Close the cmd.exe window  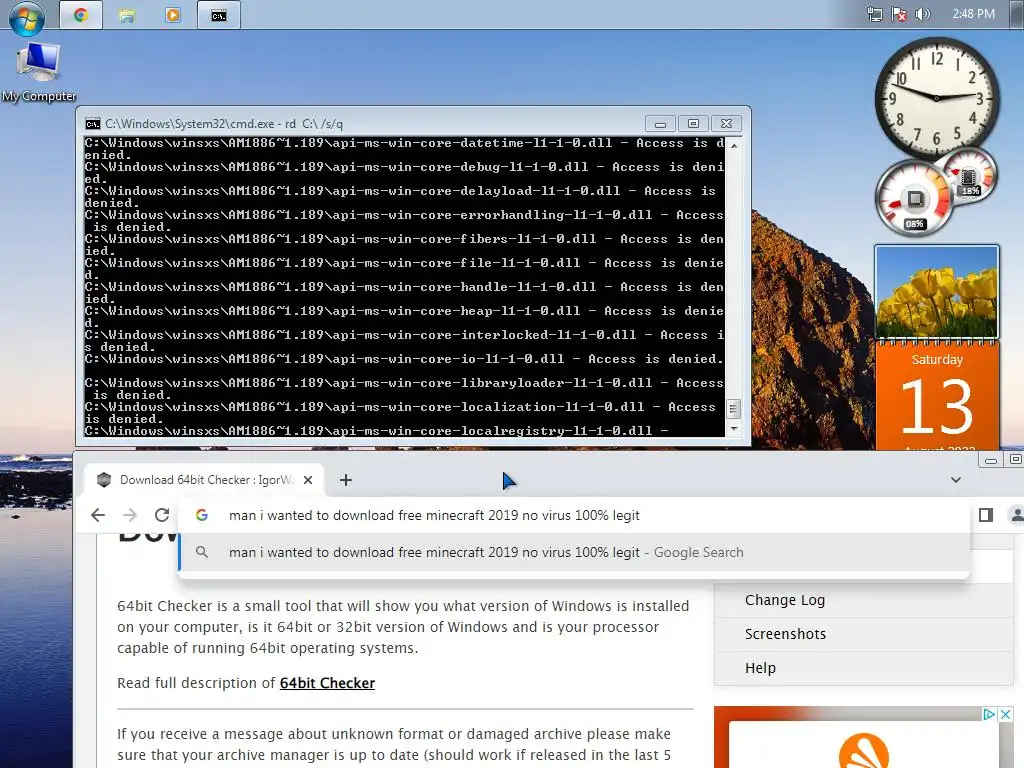(726, 123)
